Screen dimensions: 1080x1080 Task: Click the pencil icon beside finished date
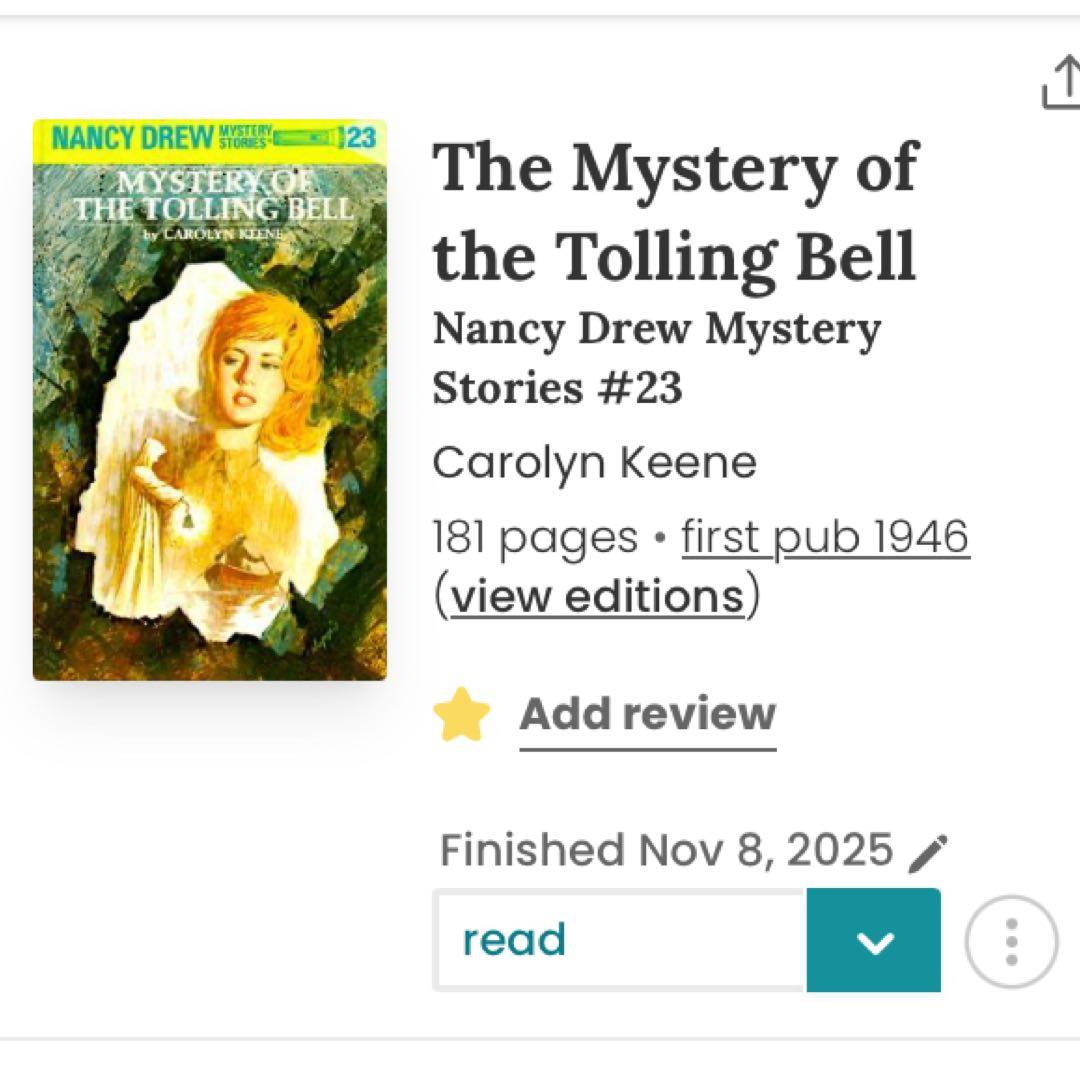pos(930,853)
